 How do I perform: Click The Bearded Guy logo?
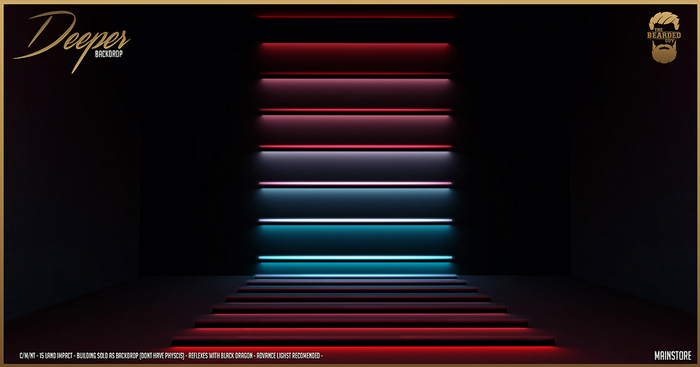pyautogui.click(x=664, y=37)
